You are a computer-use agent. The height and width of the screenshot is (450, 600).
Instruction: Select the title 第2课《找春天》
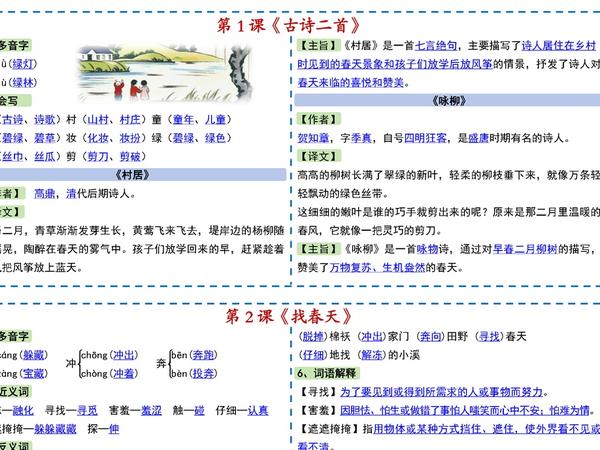288,316
